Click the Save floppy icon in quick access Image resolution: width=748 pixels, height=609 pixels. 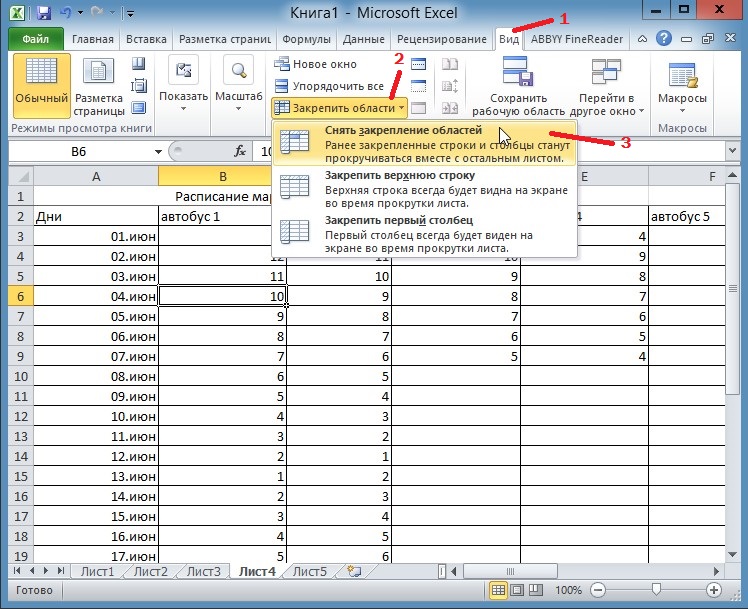(44, 12)
